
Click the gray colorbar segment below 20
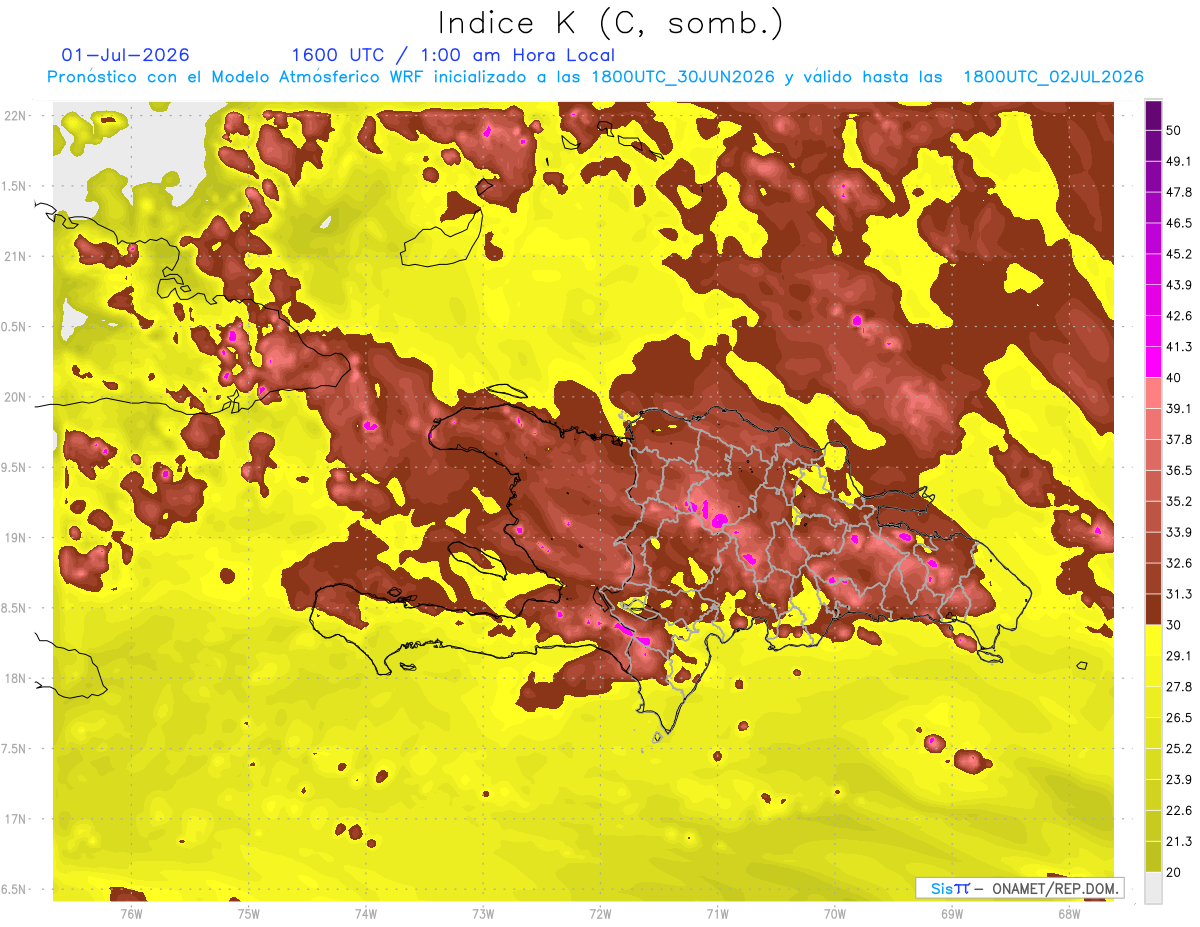pyautogui.click(x=1153, y=887)
